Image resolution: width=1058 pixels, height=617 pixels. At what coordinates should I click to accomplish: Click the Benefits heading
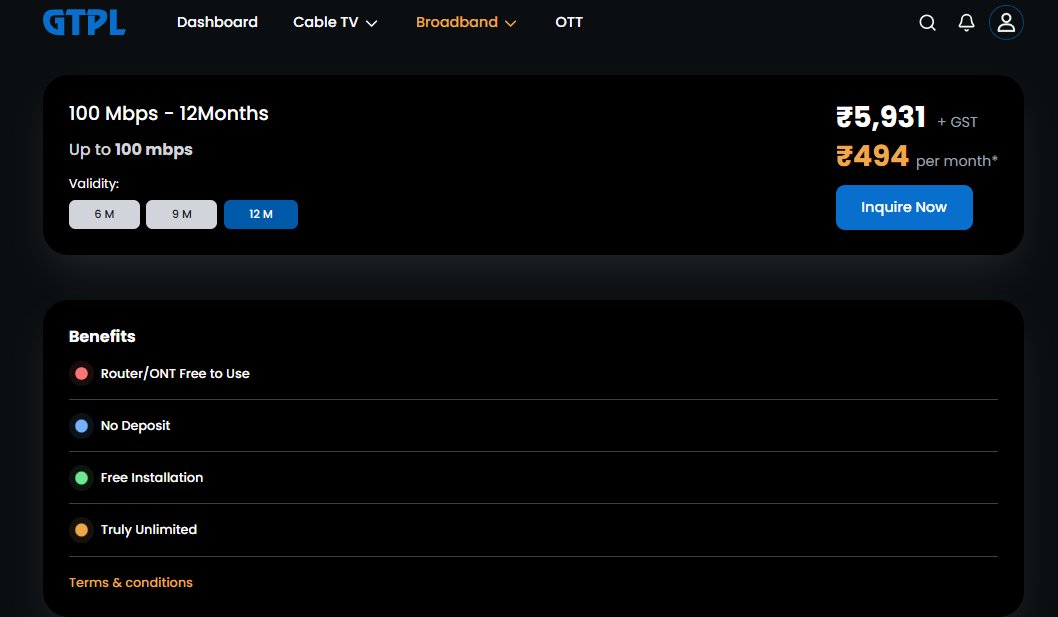[102, 336]
